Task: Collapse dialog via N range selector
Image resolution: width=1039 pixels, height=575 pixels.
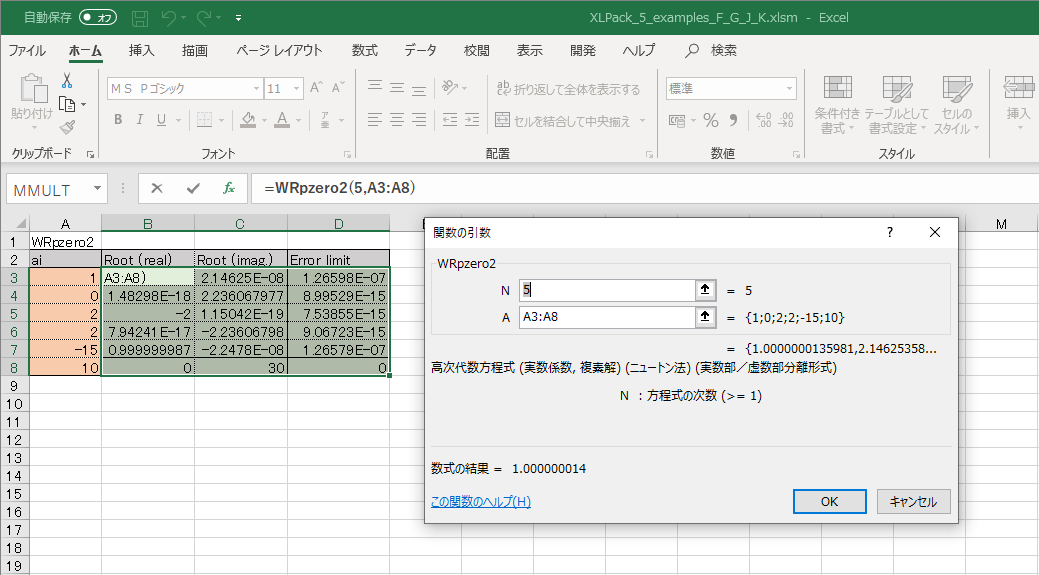Action: point(705,290)
